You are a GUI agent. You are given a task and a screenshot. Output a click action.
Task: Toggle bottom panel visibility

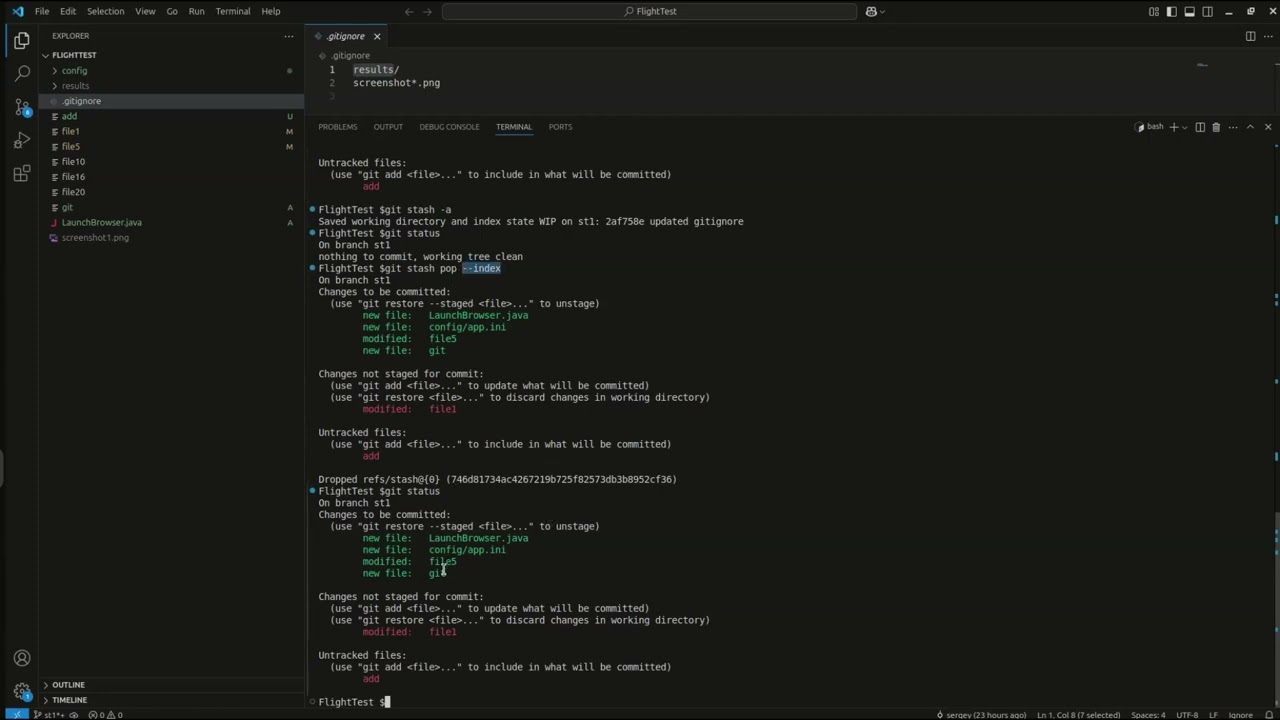pos(1190,11)
